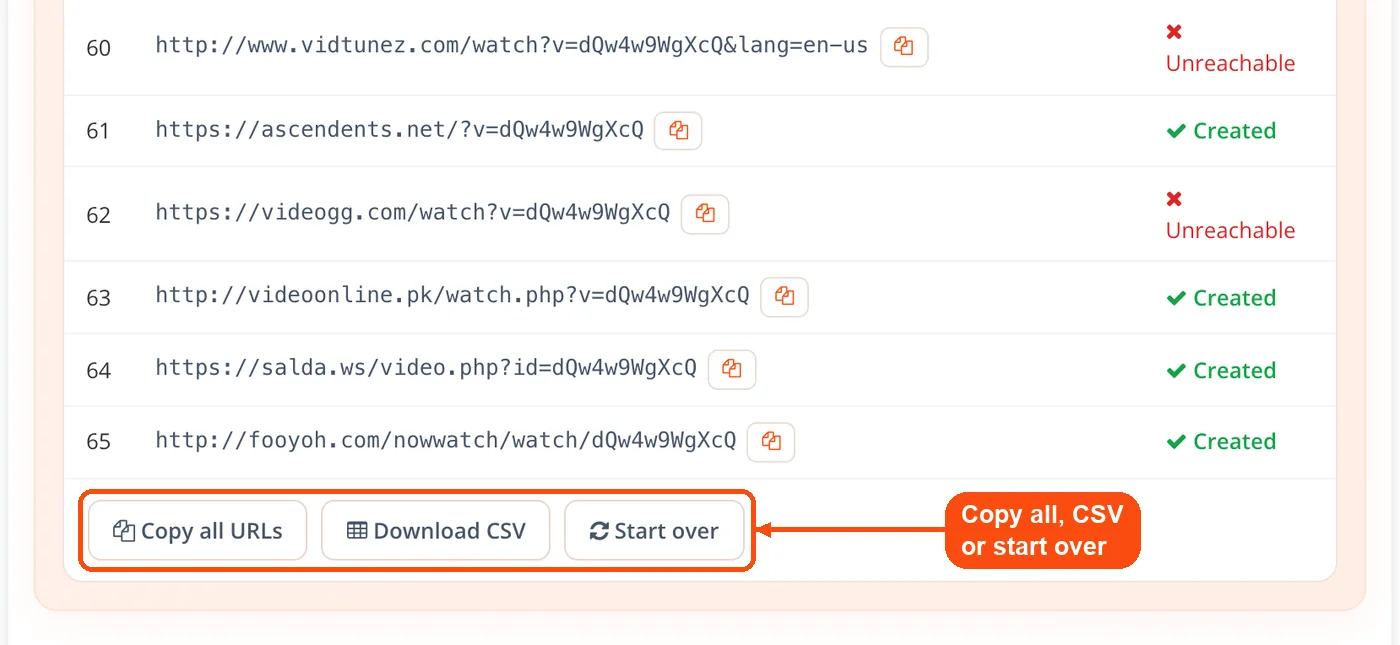Copy the fooyoh.com URL in row 65
The width and height of the screenshot is (1400, 645).
coord(771,441)
